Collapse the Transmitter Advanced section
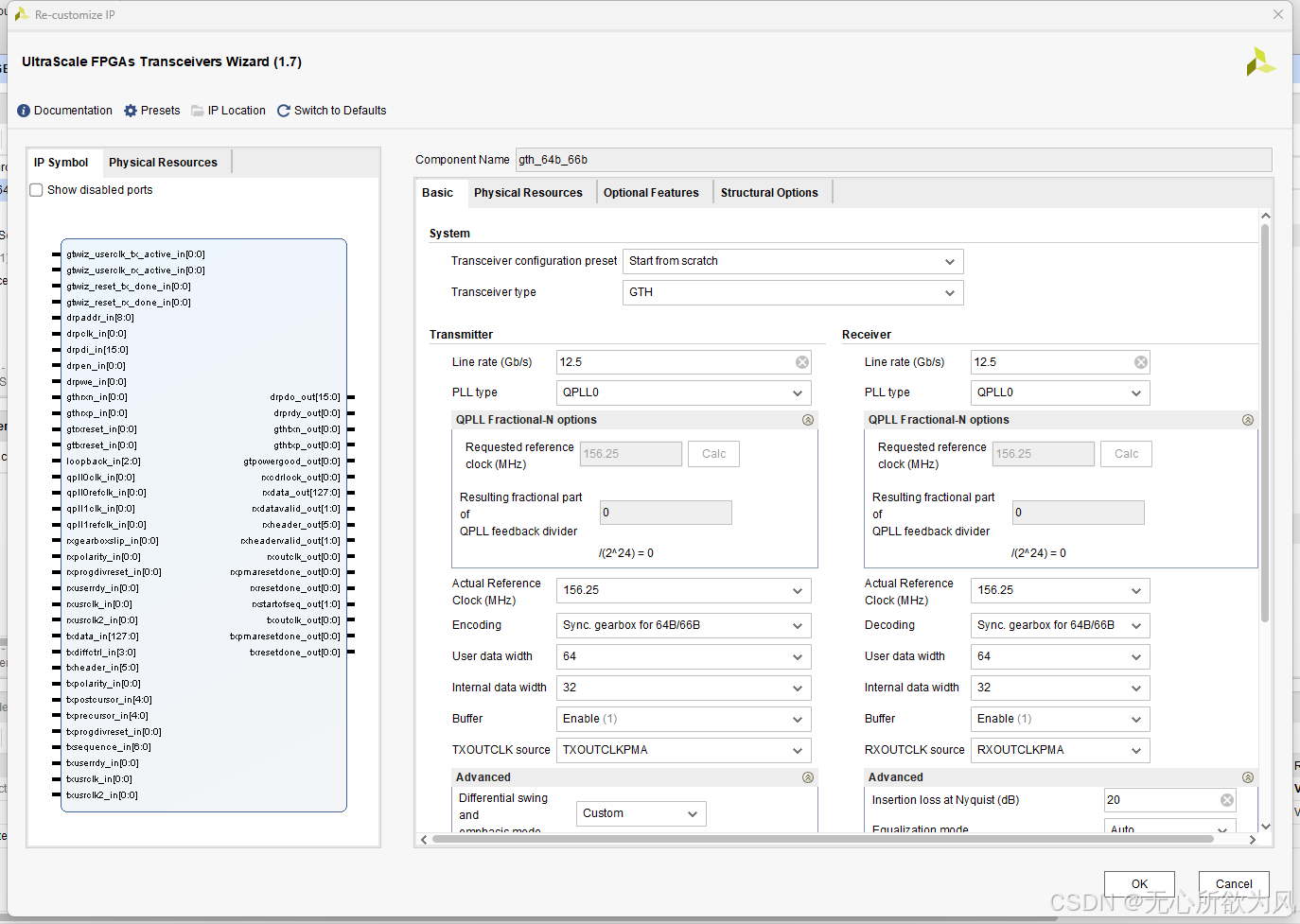The image size is (1300, 924). click(808, 777)
